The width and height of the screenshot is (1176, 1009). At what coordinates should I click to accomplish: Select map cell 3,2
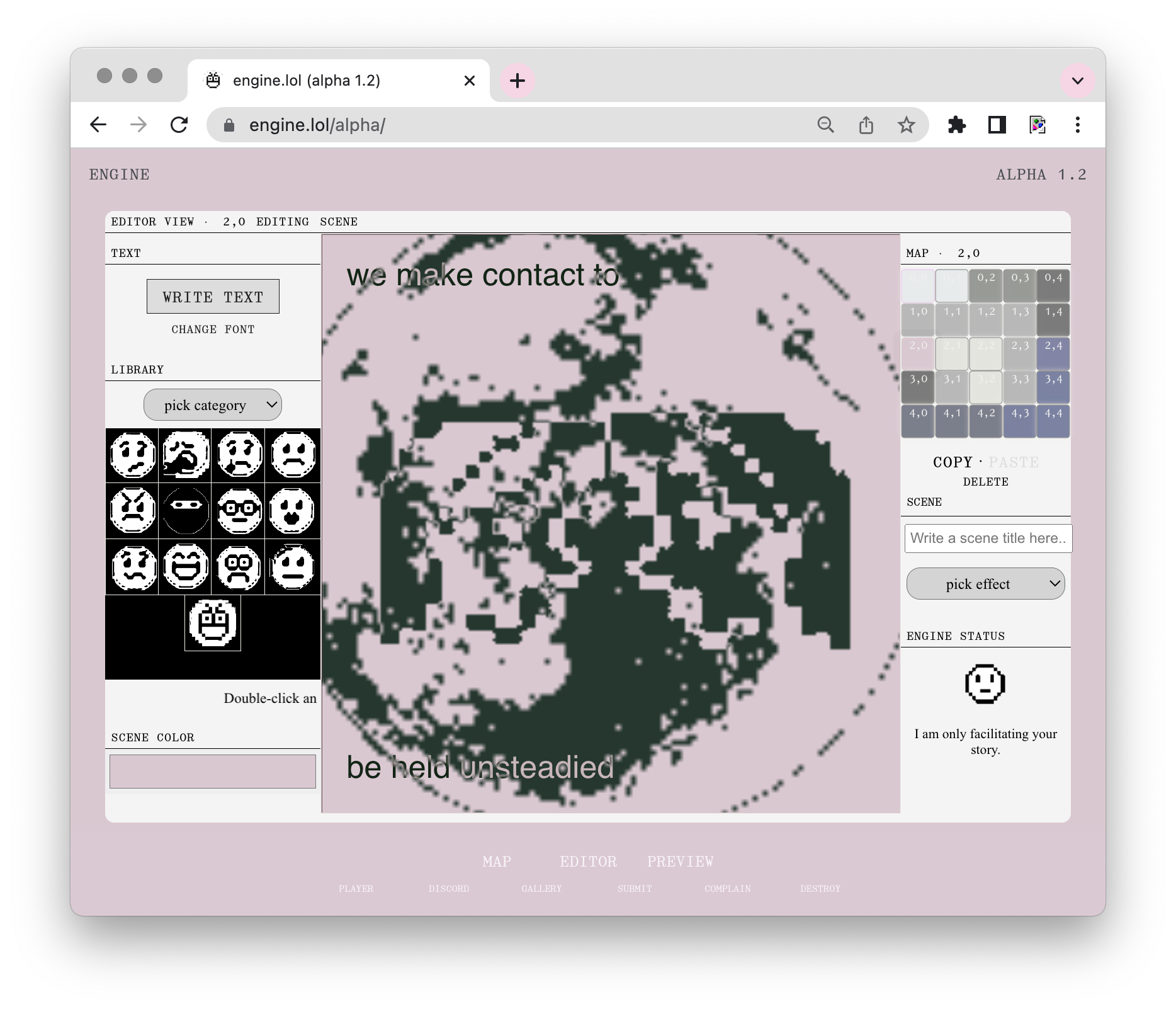[x=986, y=387]
